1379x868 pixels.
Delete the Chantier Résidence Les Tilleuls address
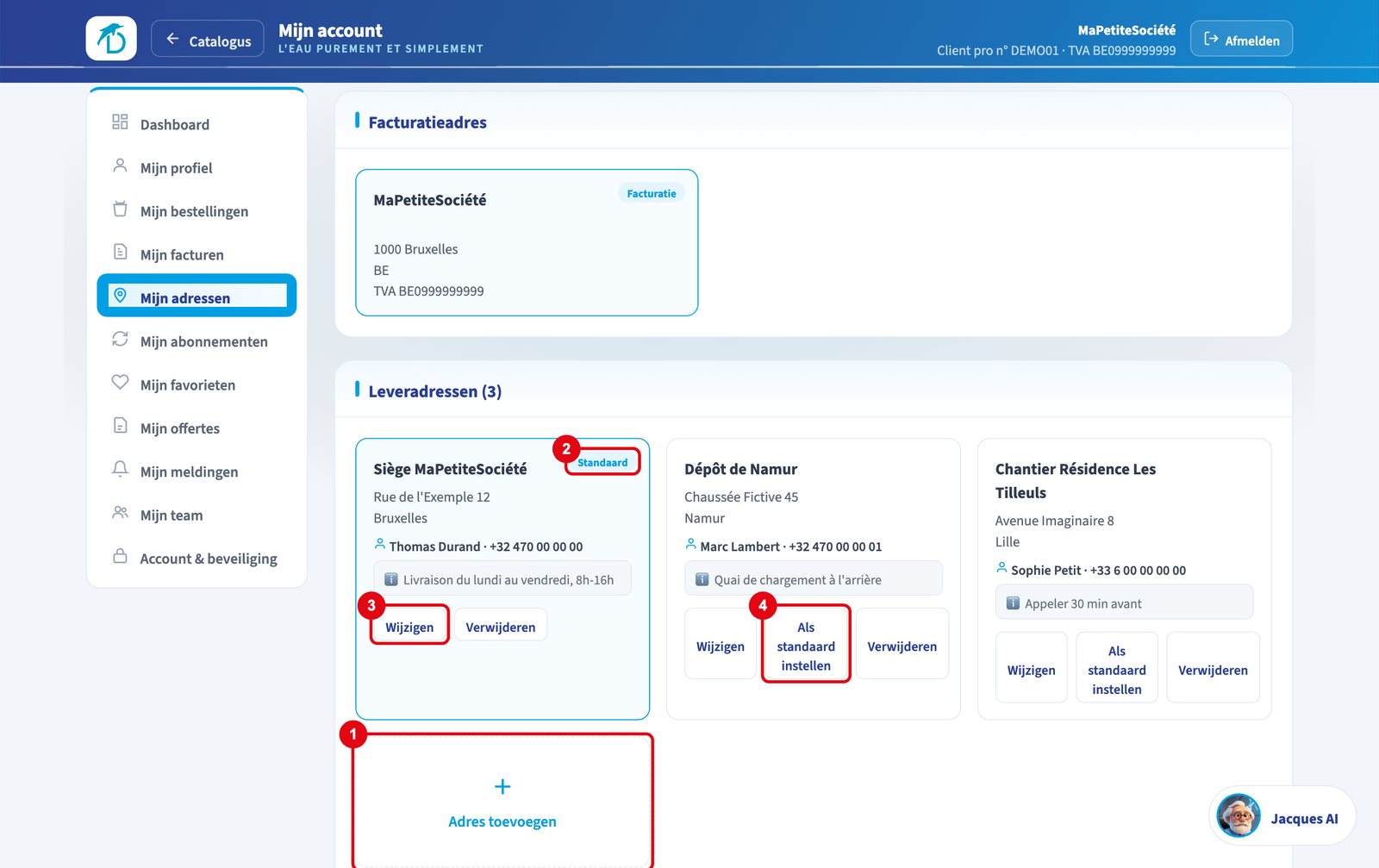pos(1214,670)
